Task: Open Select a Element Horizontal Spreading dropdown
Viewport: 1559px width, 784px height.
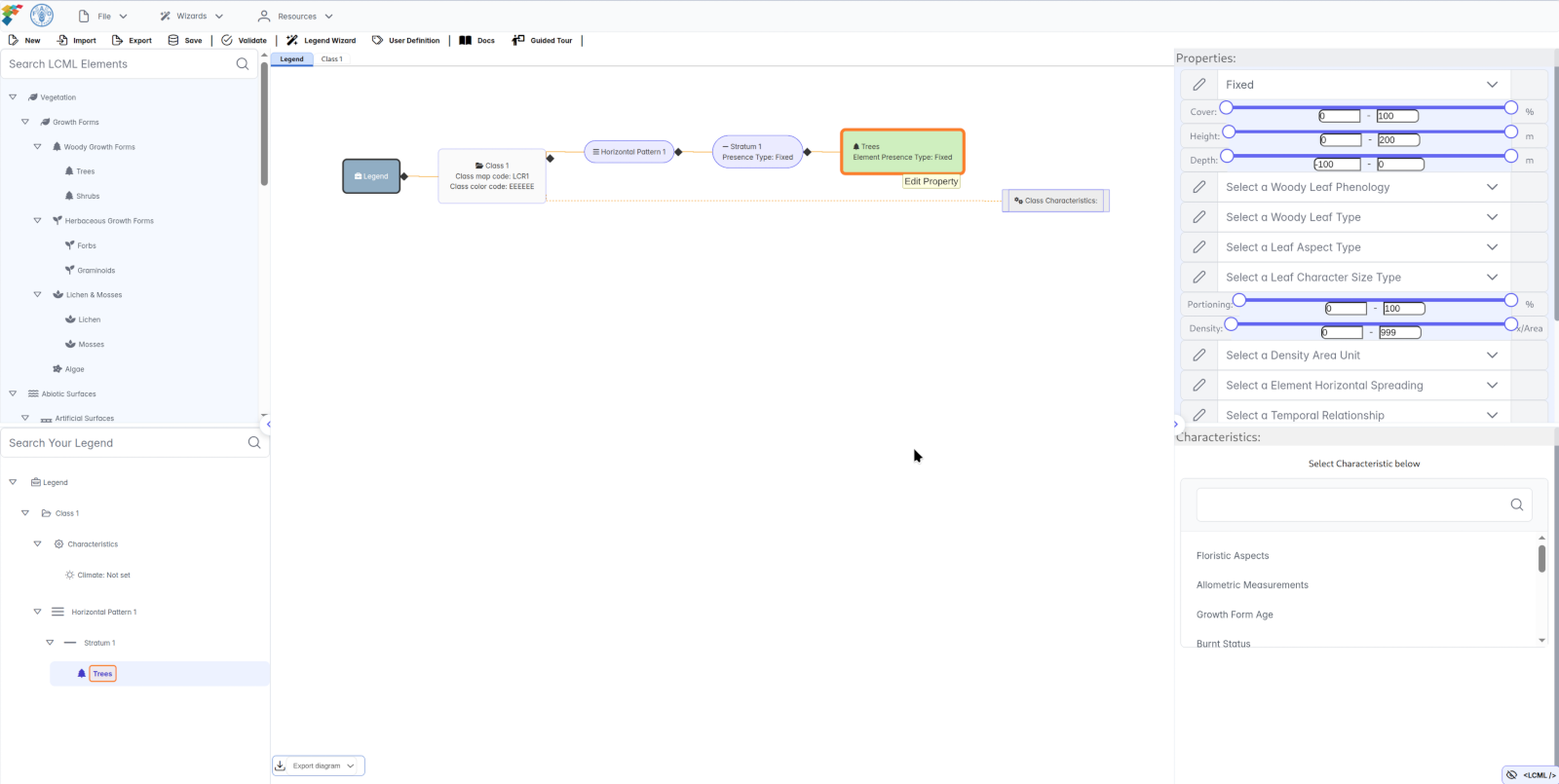Action: click(1363, 386)
